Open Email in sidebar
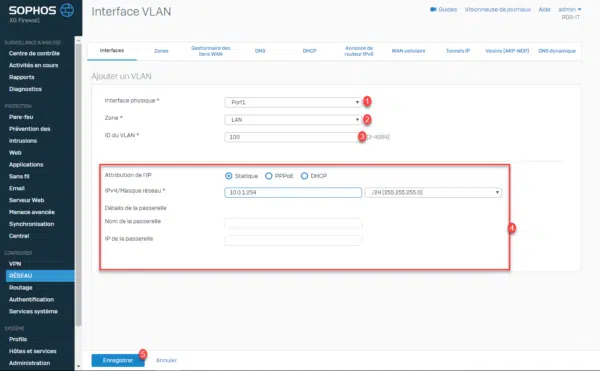The image size is (600, 371). pos(17,188)
